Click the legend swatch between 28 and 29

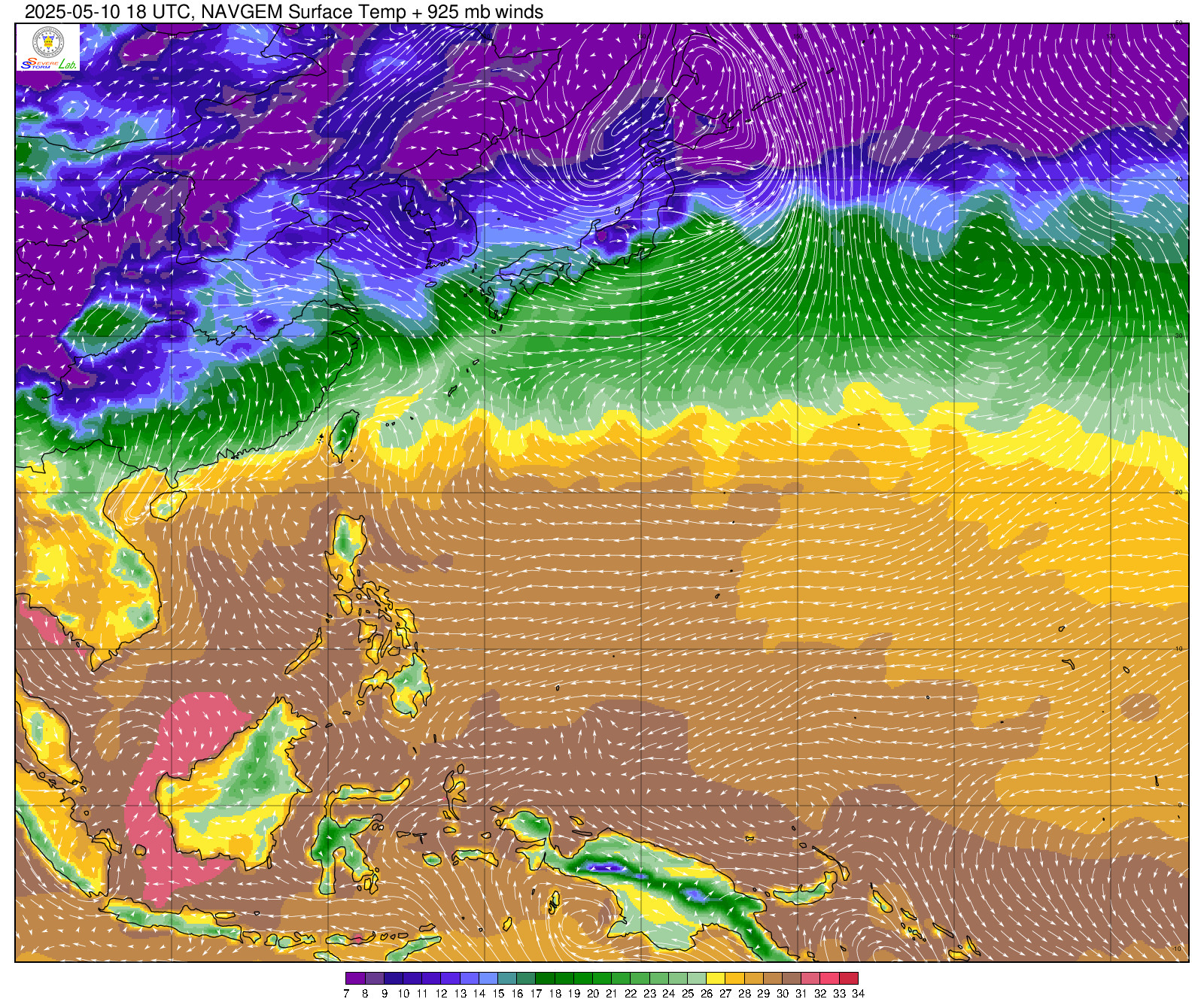click(x=754, y=979)
